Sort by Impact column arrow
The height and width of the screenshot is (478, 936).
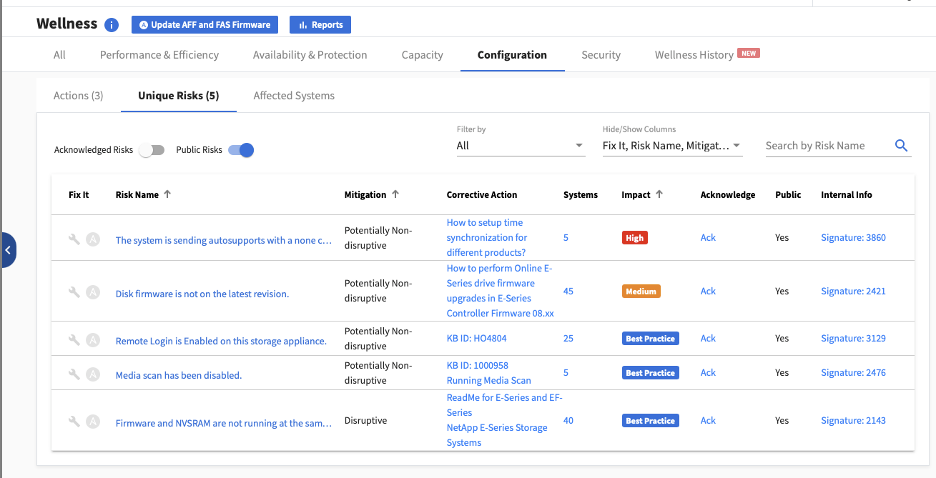click(659, 195)
